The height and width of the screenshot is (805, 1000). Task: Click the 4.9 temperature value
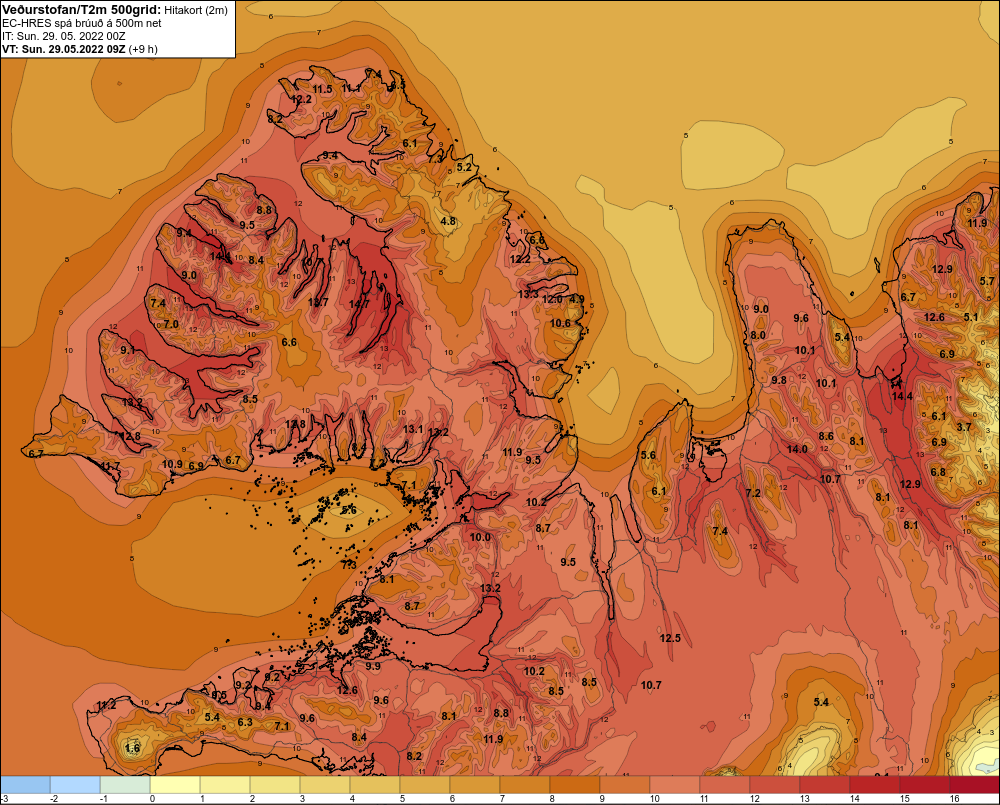(577, 299)
